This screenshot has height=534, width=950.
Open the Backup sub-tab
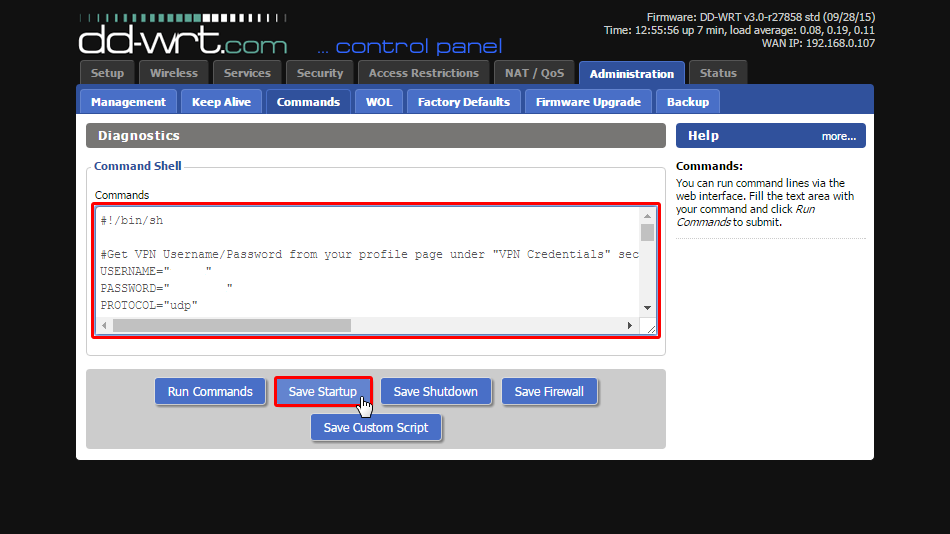click(688, 102)
